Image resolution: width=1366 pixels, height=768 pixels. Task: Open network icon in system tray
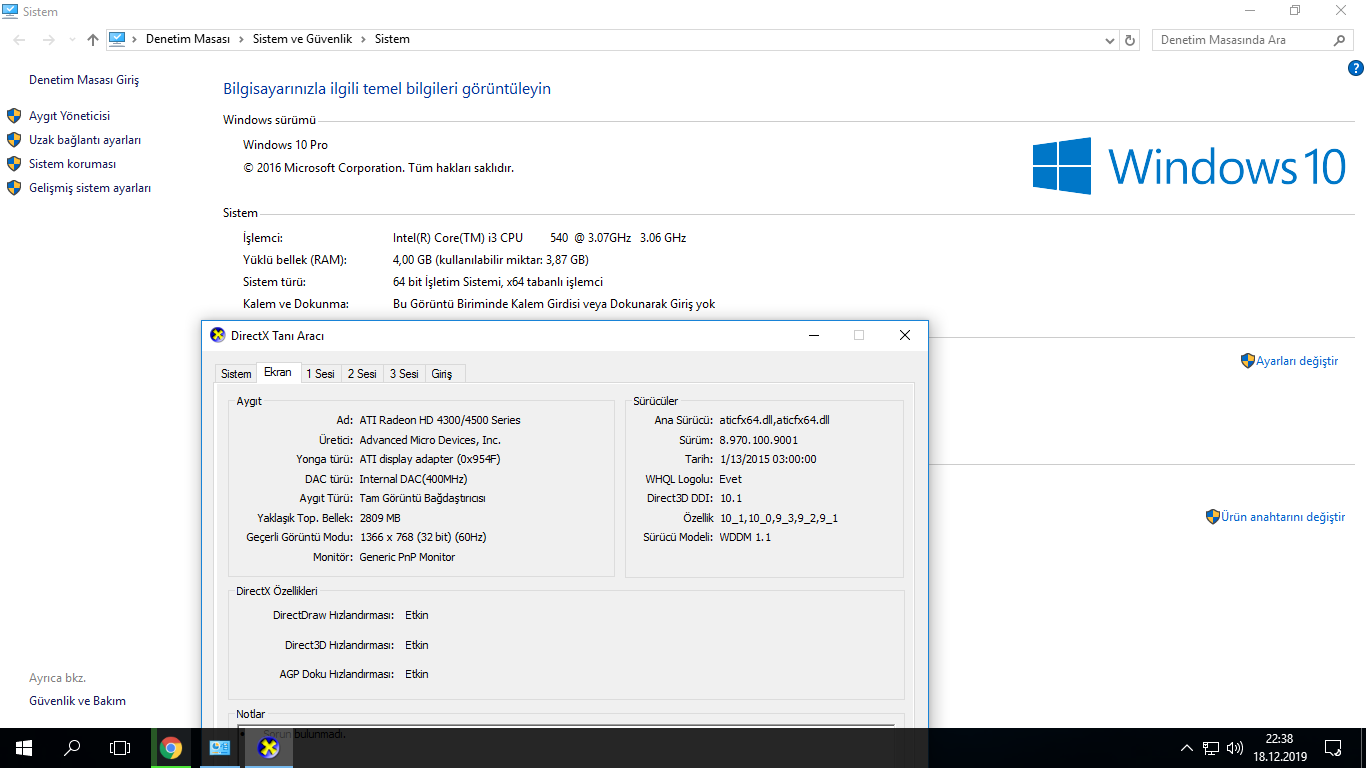tap(1211, 748)
